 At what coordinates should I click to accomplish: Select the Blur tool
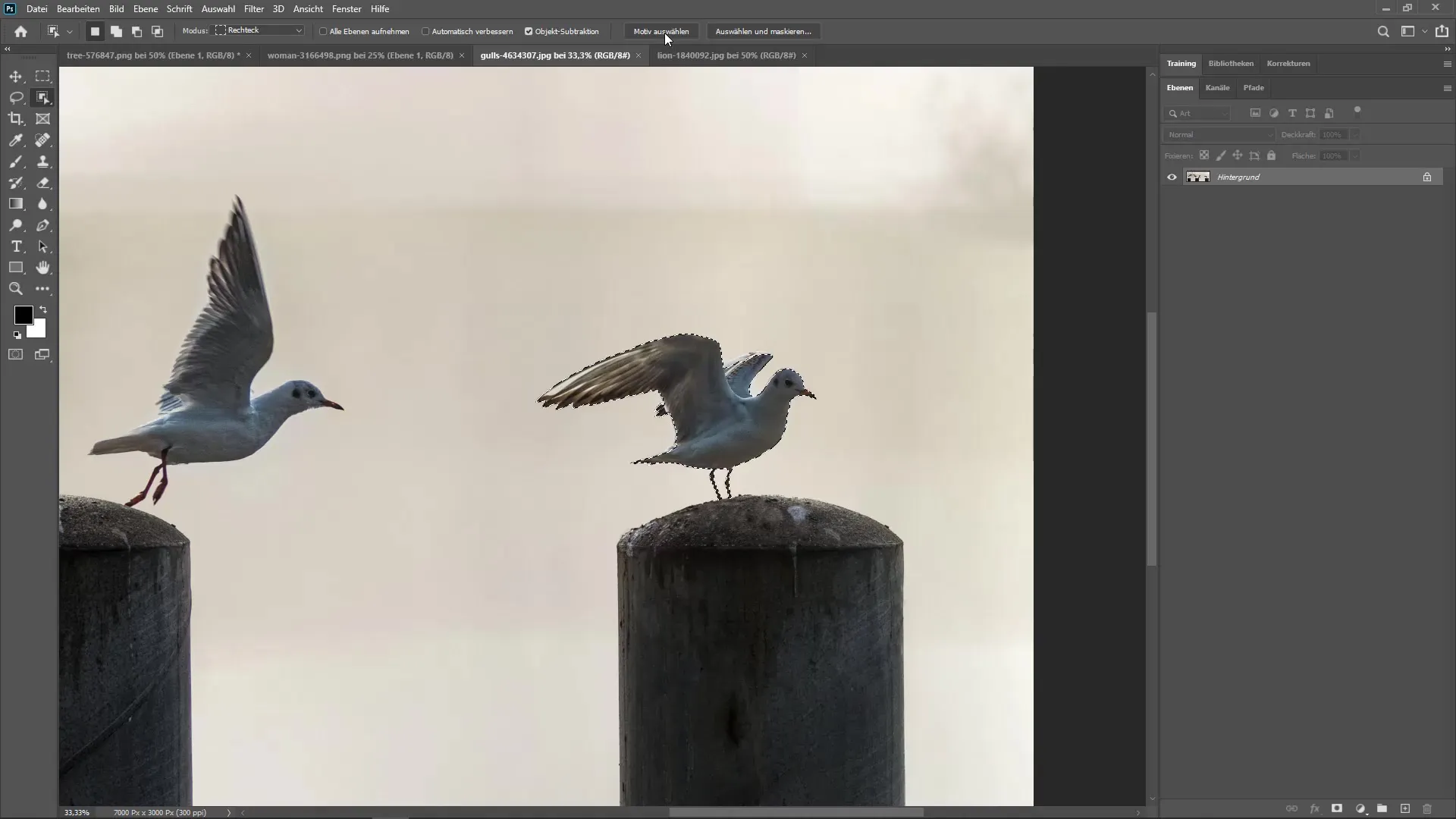(x=43, y=204)
